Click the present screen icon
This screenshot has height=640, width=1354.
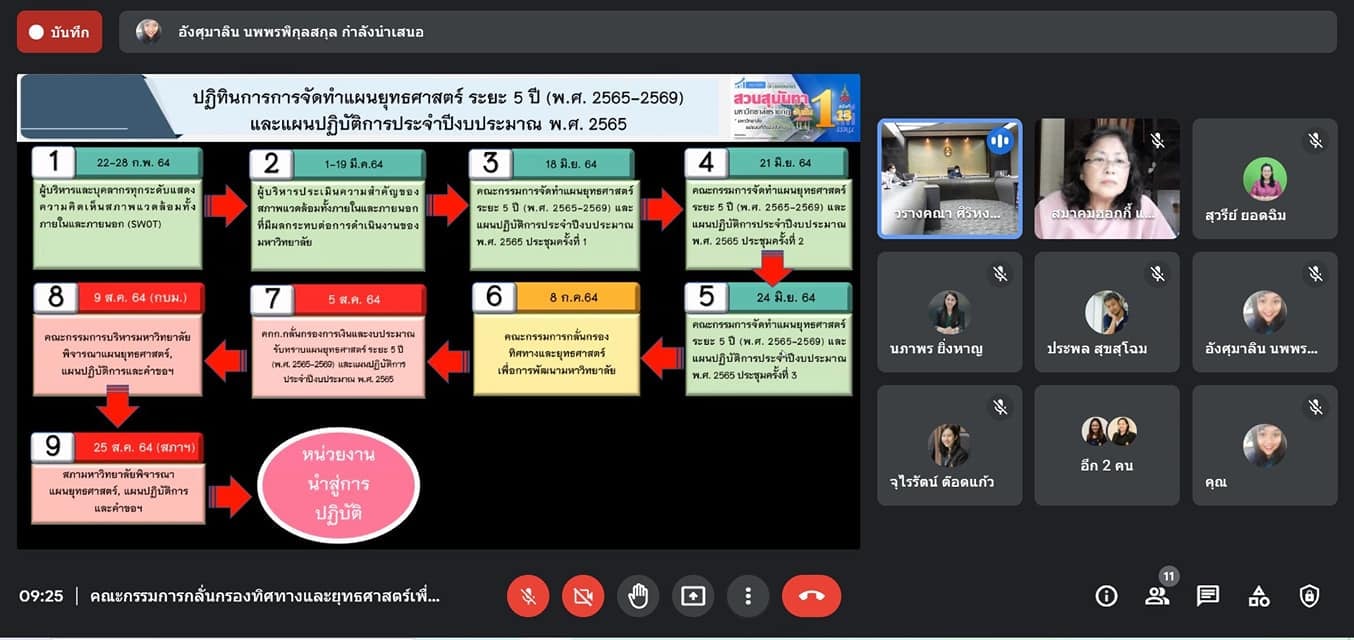tap(693, 596)
